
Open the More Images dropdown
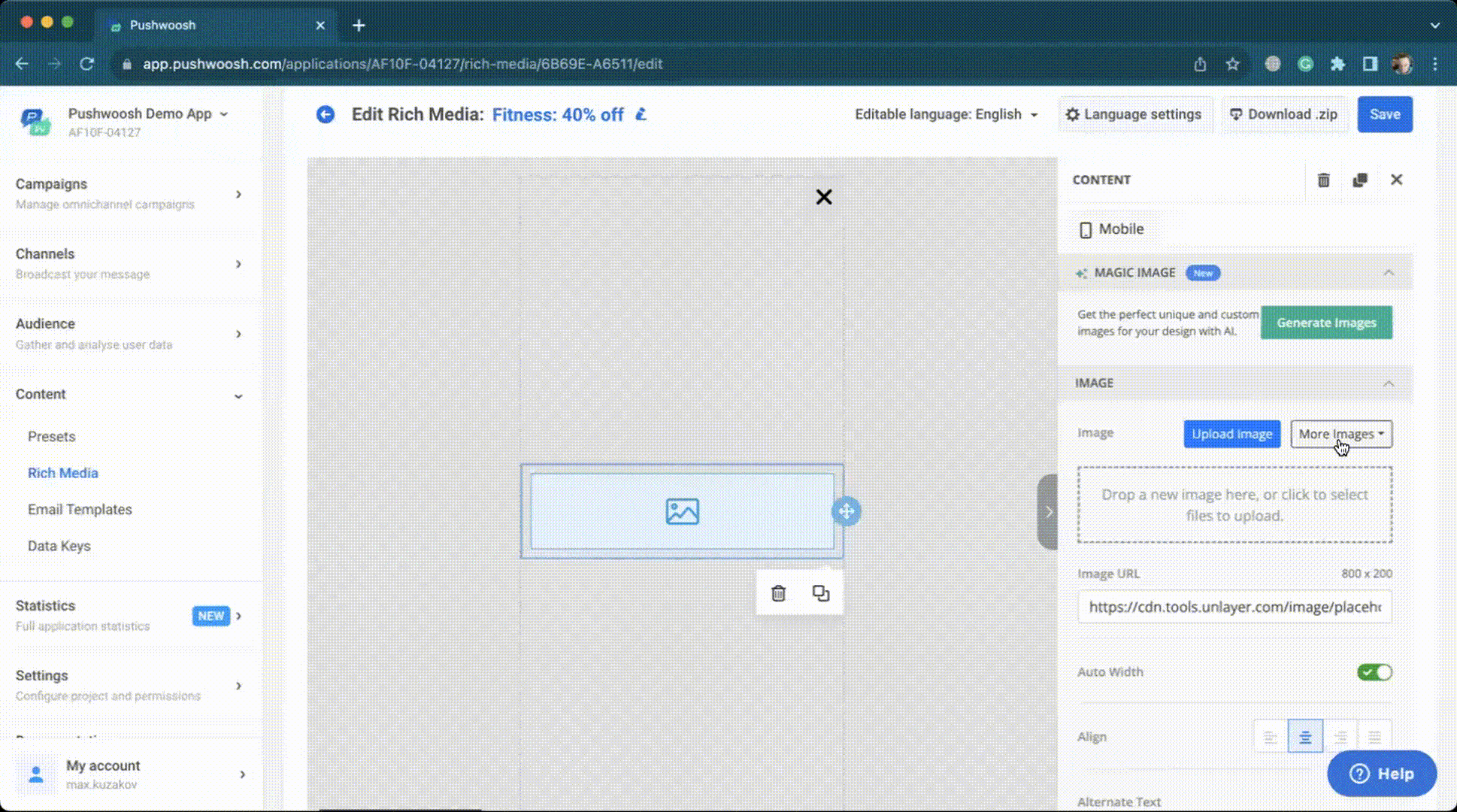(1341, 434)
